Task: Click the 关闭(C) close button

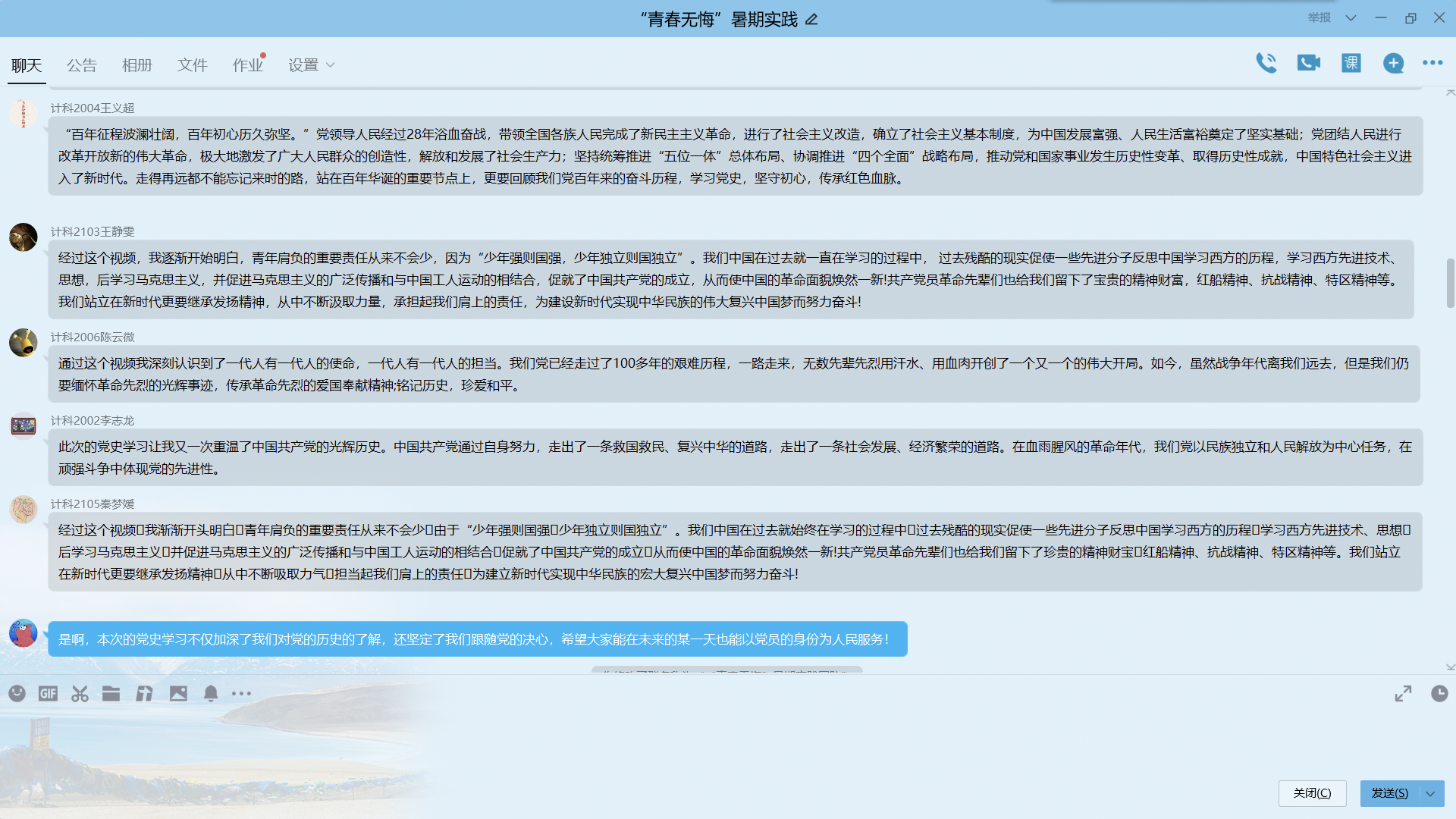Action: tap(1312, 793)
